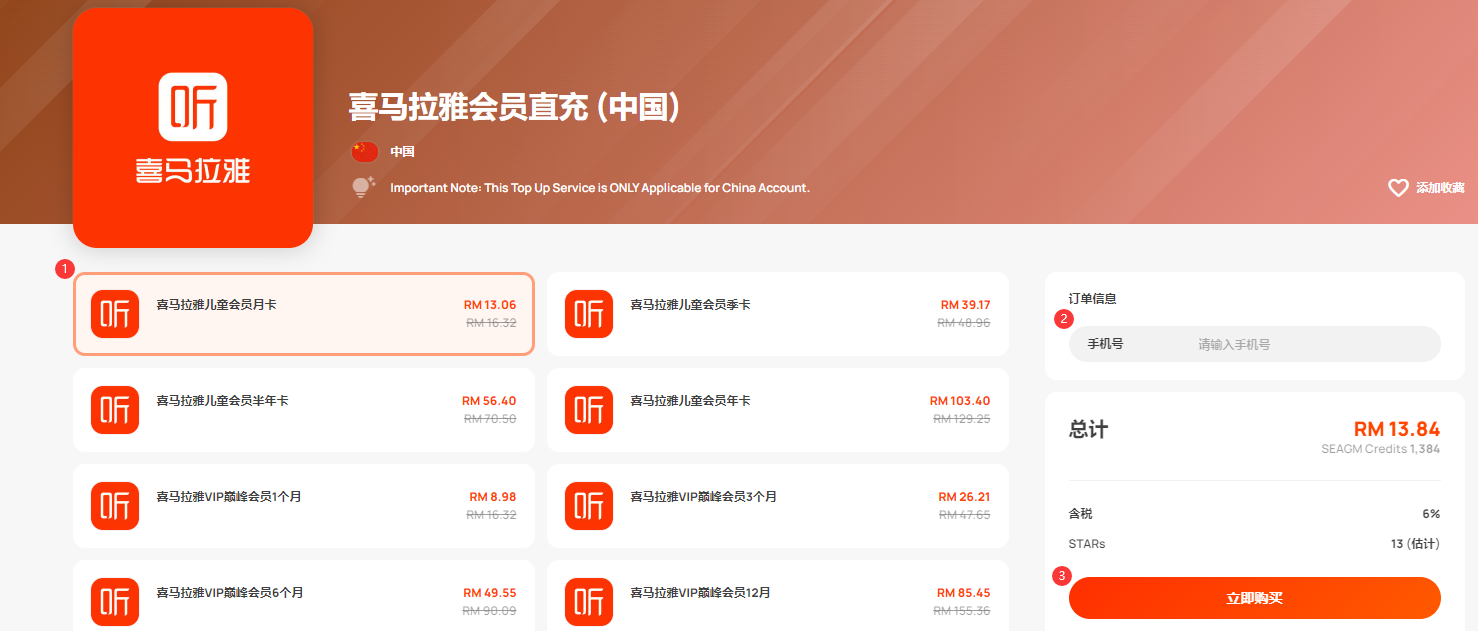This screenshot has width=1478, height=631.
Task: Click icon of 喜马拉雅儿童会员月卡 card
Action: [115, 314]
